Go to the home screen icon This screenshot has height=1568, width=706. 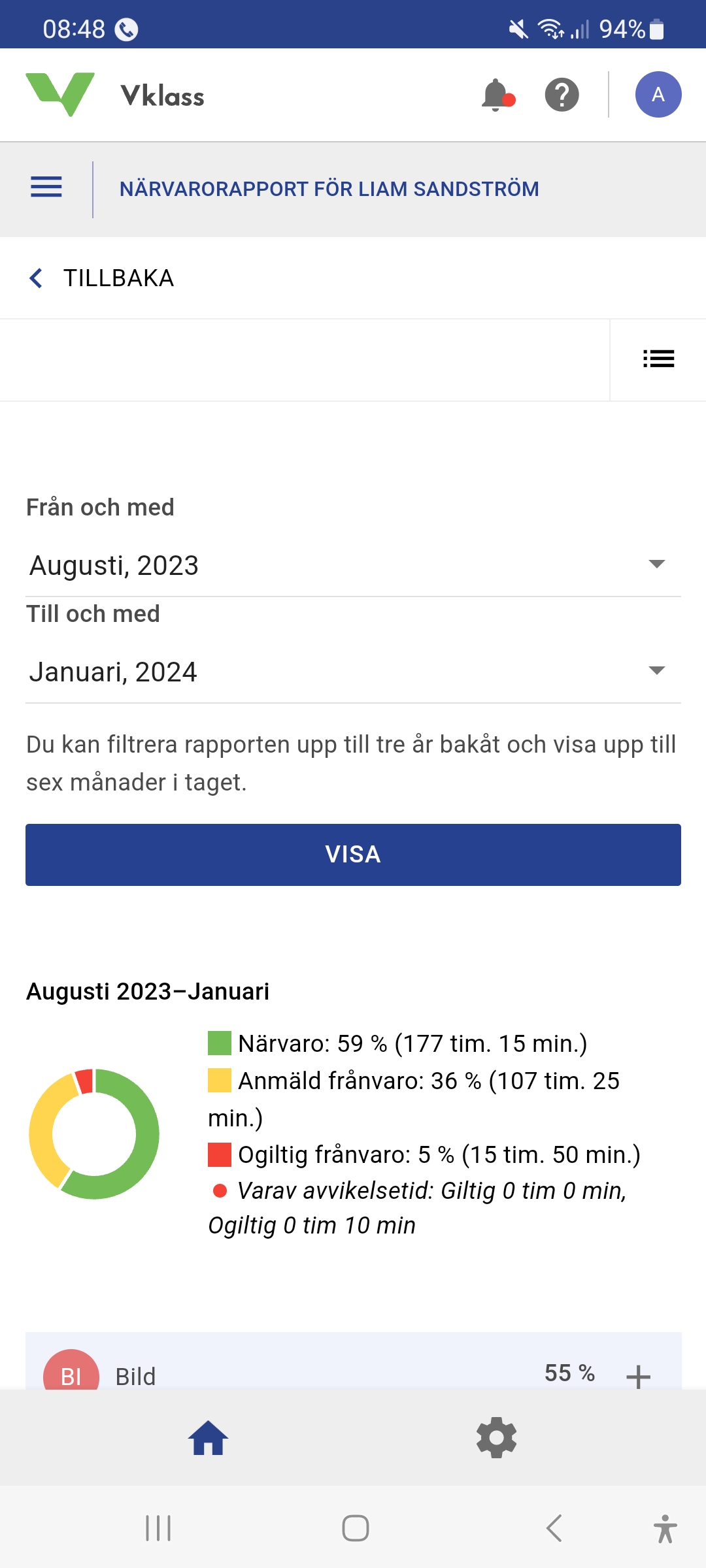pos(208,1437)
